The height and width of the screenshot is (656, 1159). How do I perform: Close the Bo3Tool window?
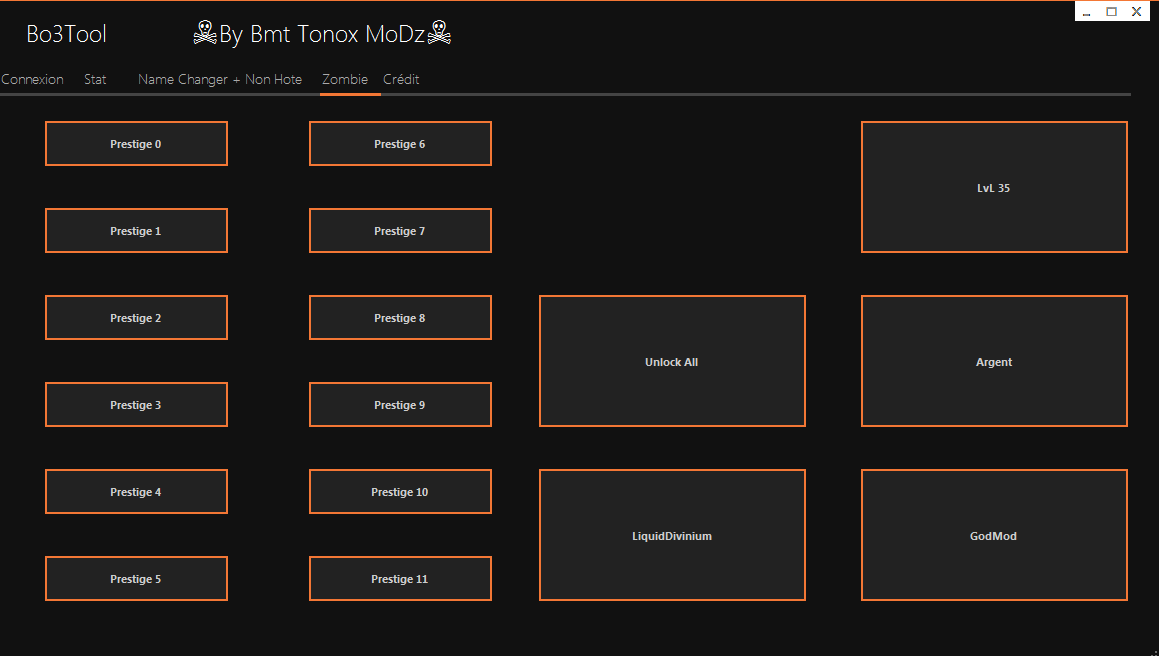coord(1136,12)
